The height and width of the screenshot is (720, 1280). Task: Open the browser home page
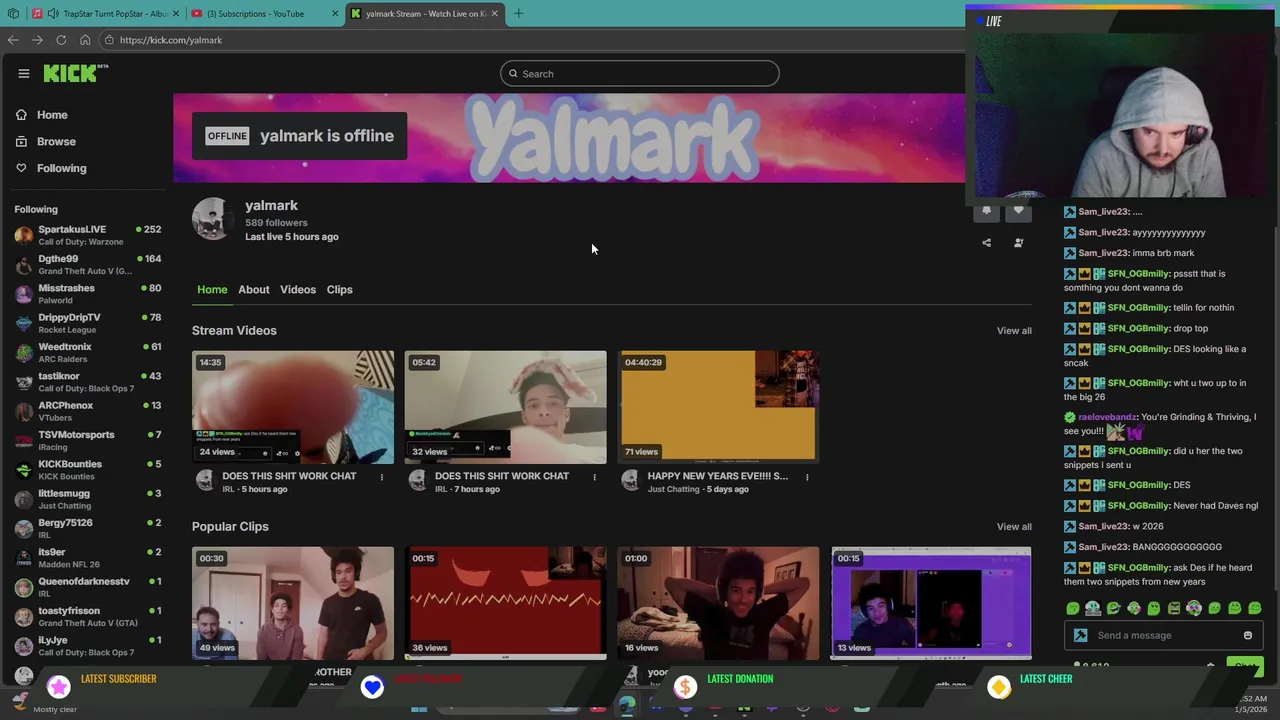pos(85,40)
